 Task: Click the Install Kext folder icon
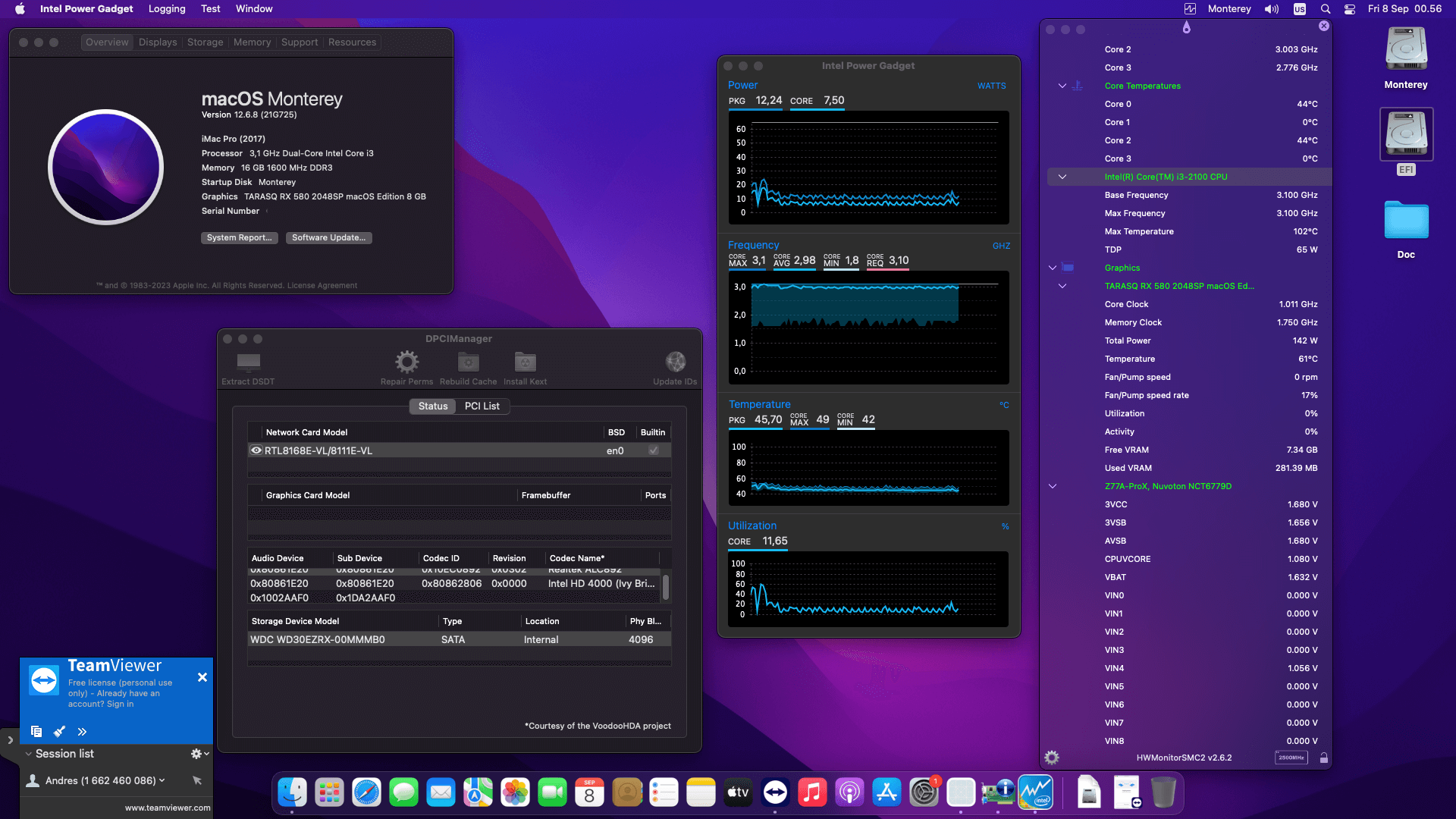pyautogui.click(x=525, y=362)
